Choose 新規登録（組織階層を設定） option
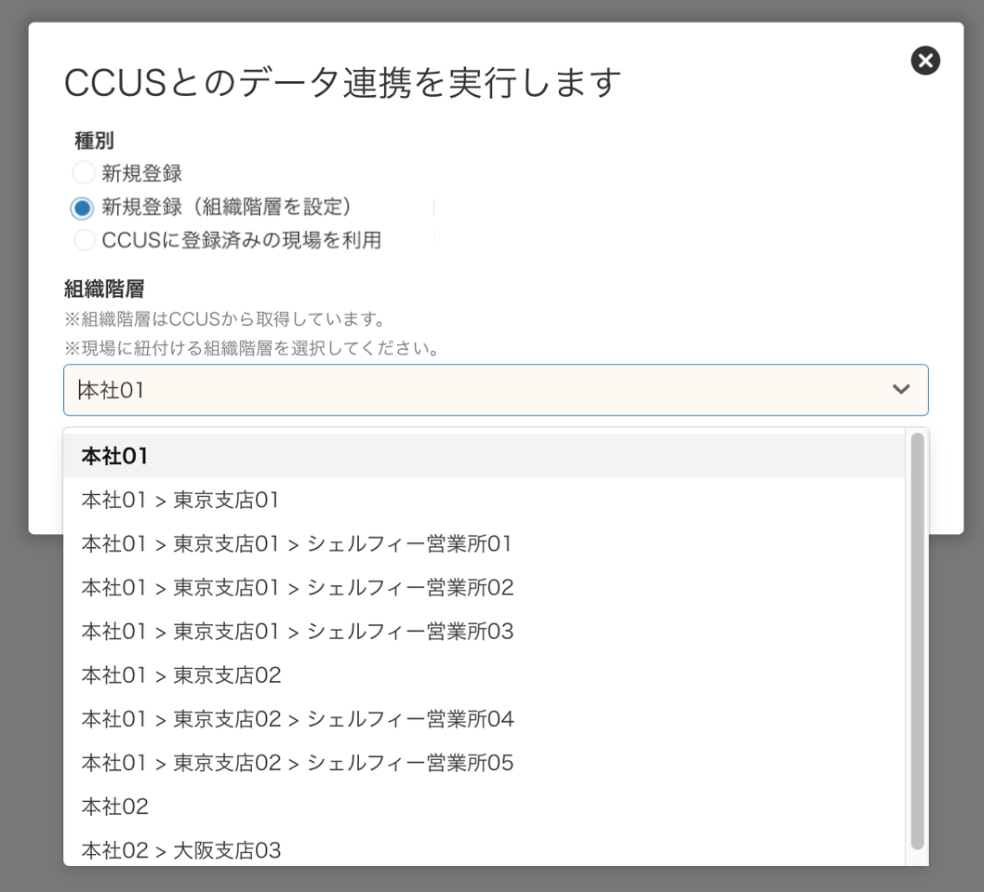 click(84, 206)
